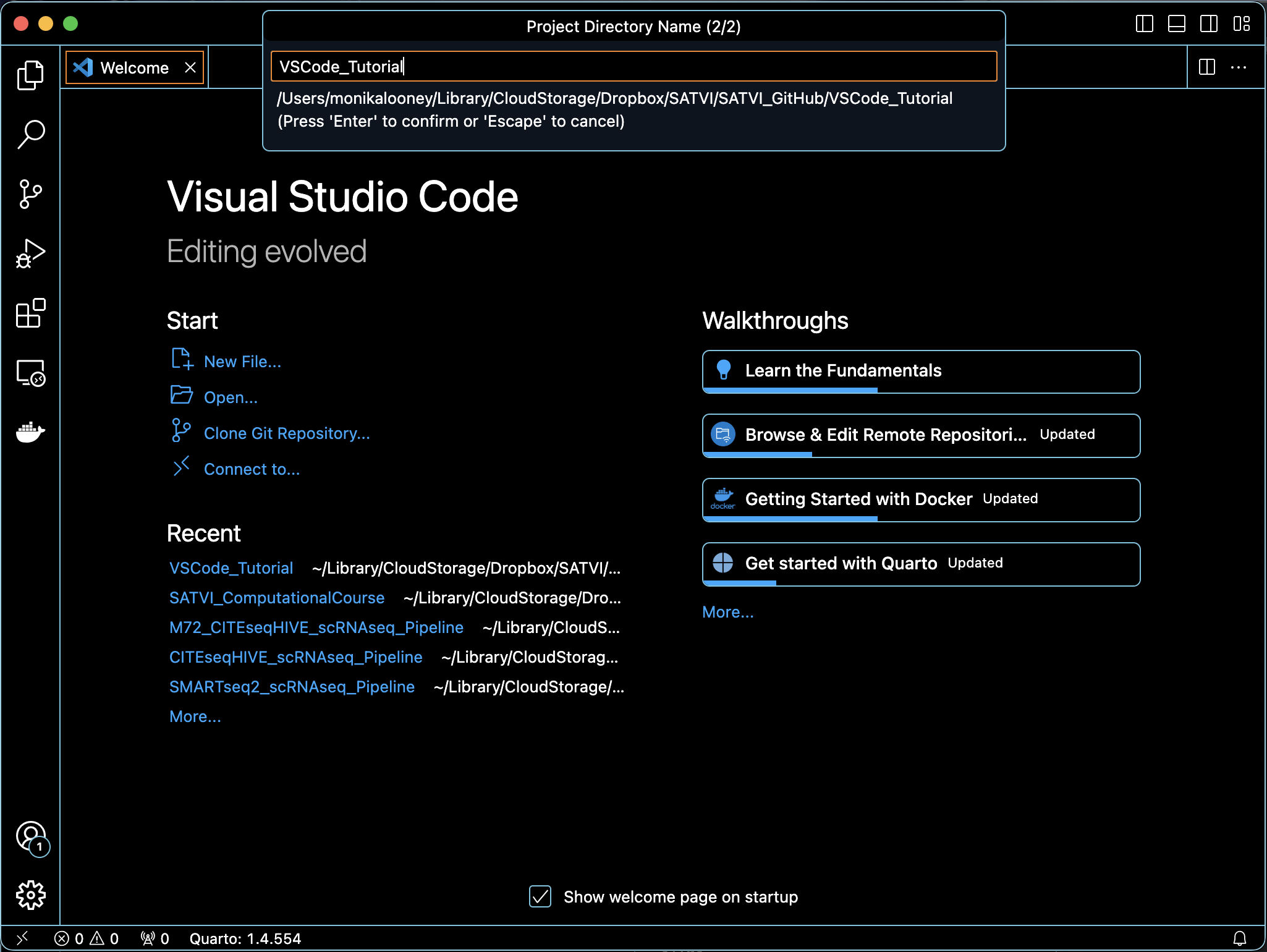Screen dimensions: 1267x952
Task: Open recent VSCode_Tutorial folder
Action: tap(231, 568)
